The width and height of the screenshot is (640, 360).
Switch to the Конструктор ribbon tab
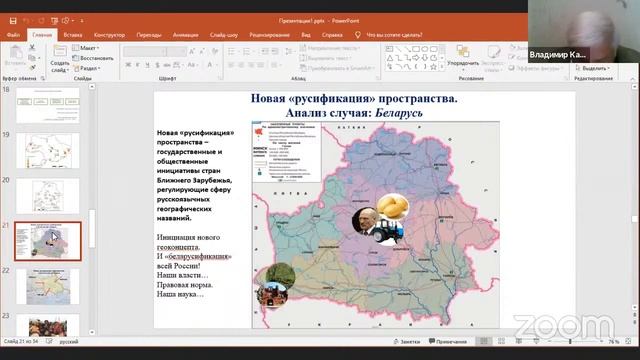(x=109, y=35)
